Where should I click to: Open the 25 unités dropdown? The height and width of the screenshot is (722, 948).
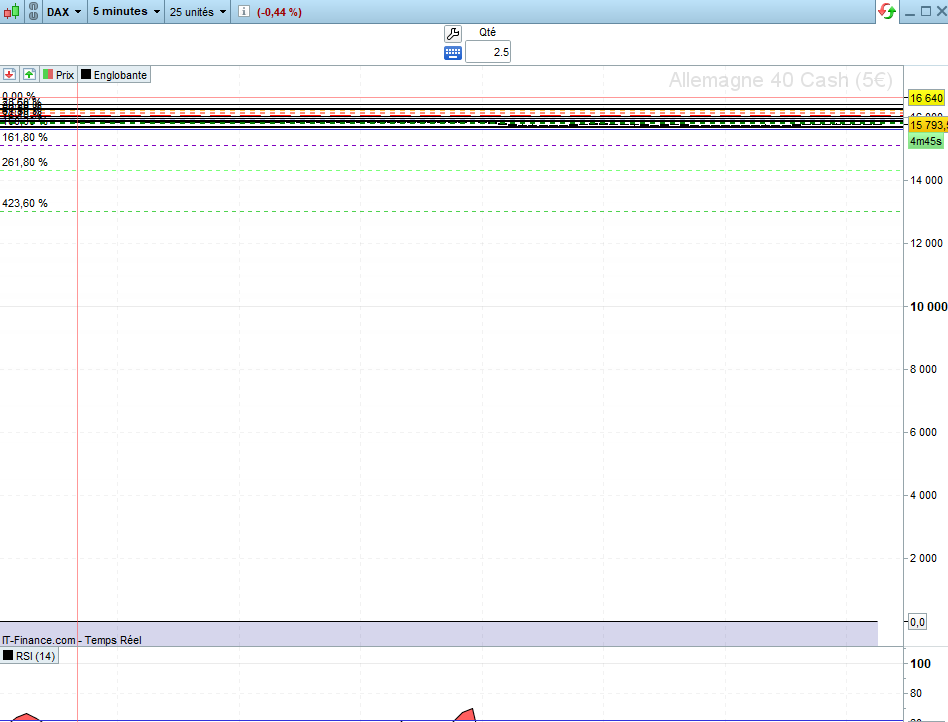tap(198, 11)
